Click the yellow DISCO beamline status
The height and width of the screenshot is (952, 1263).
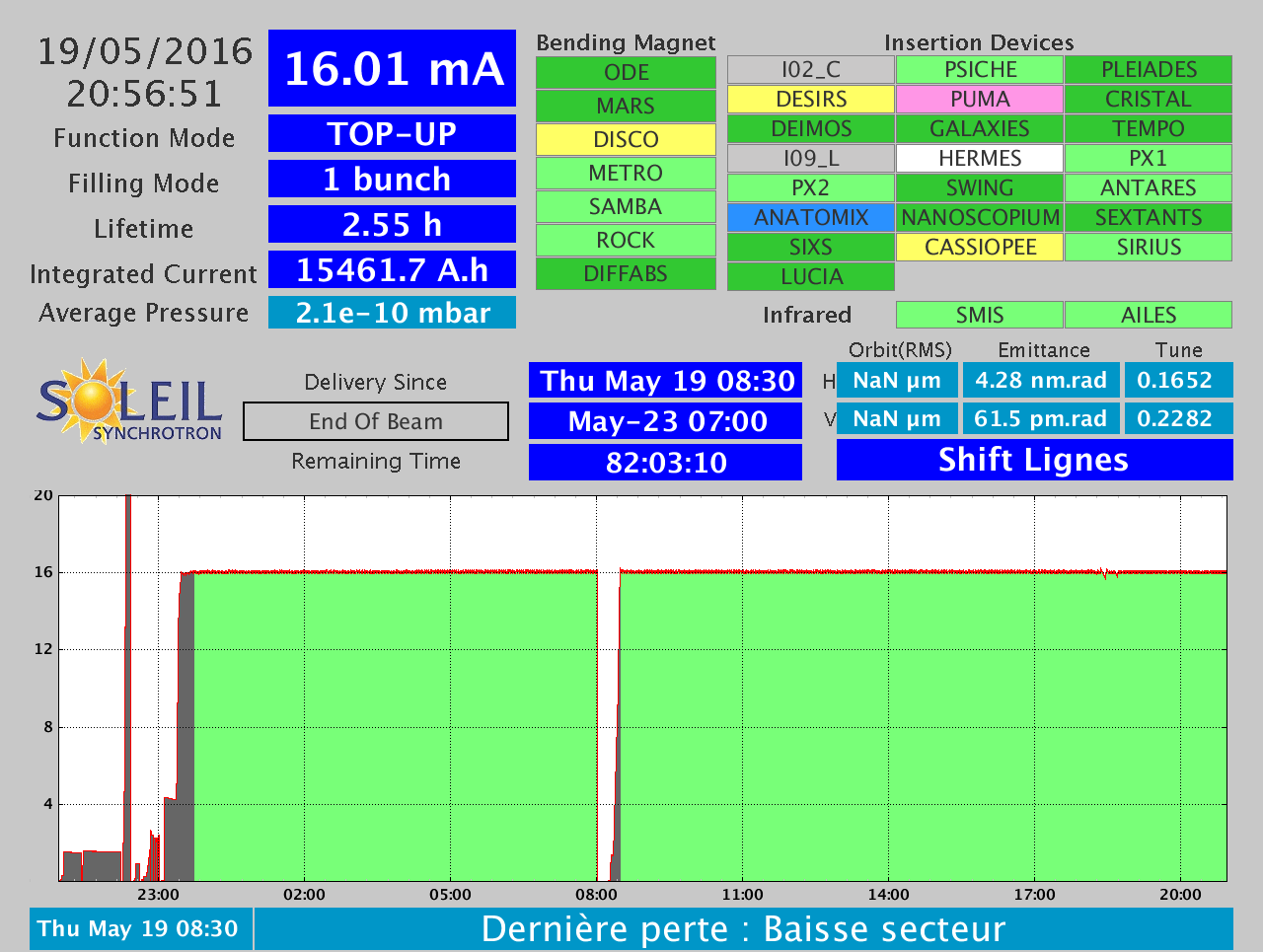point(626,139)
